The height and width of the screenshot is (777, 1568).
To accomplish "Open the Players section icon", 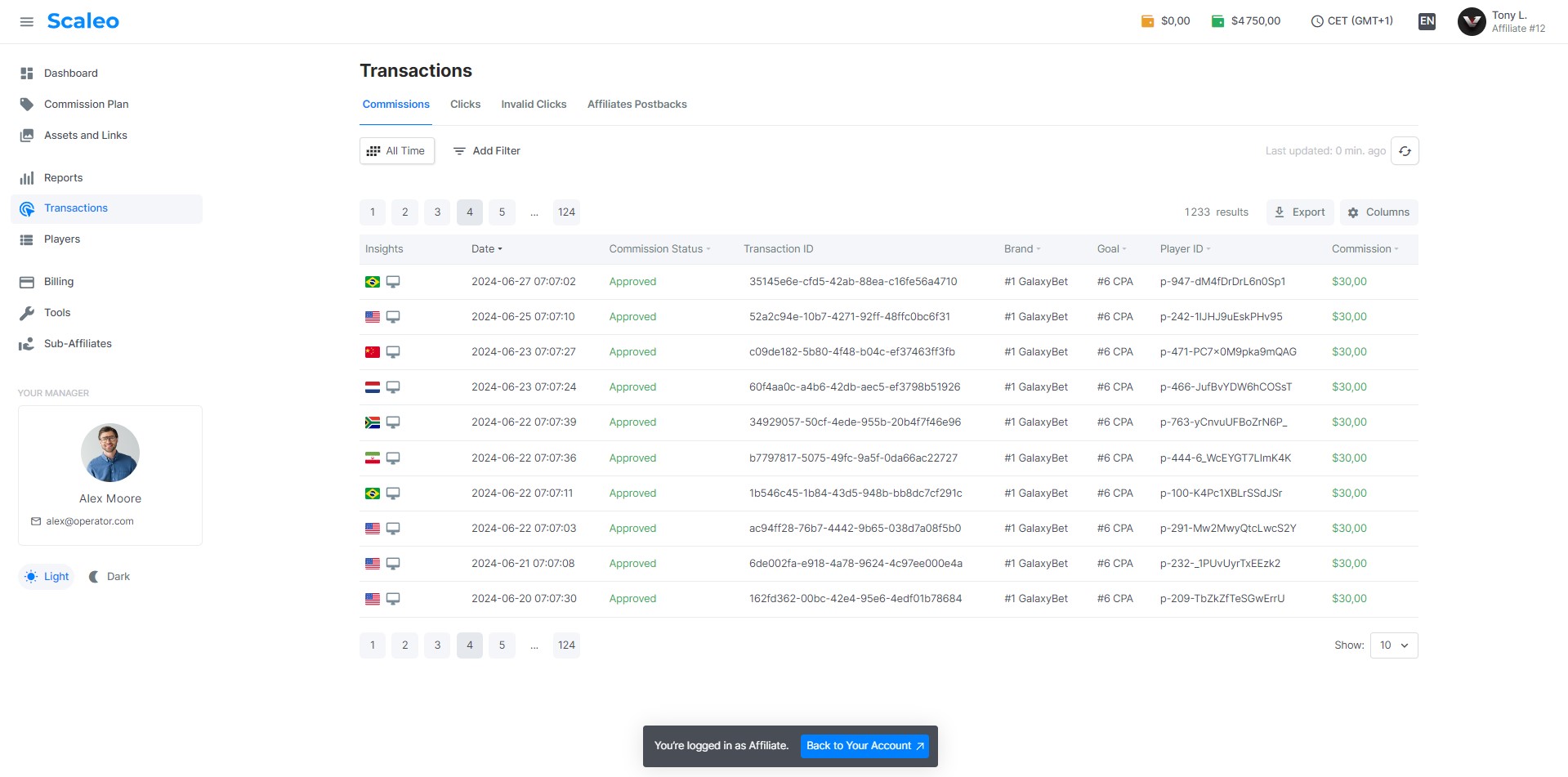I will pos(27,239).
